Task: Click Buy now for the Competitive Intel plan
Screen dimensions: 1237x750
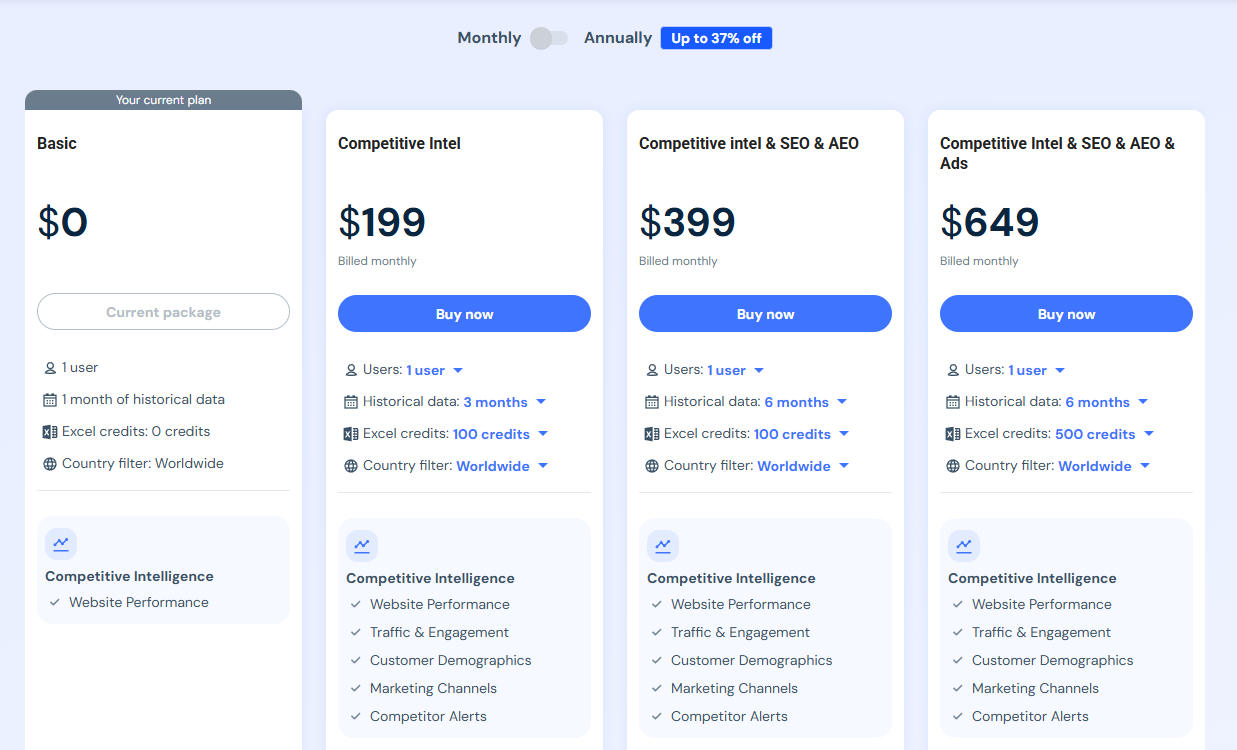Action: coord(465,314)
